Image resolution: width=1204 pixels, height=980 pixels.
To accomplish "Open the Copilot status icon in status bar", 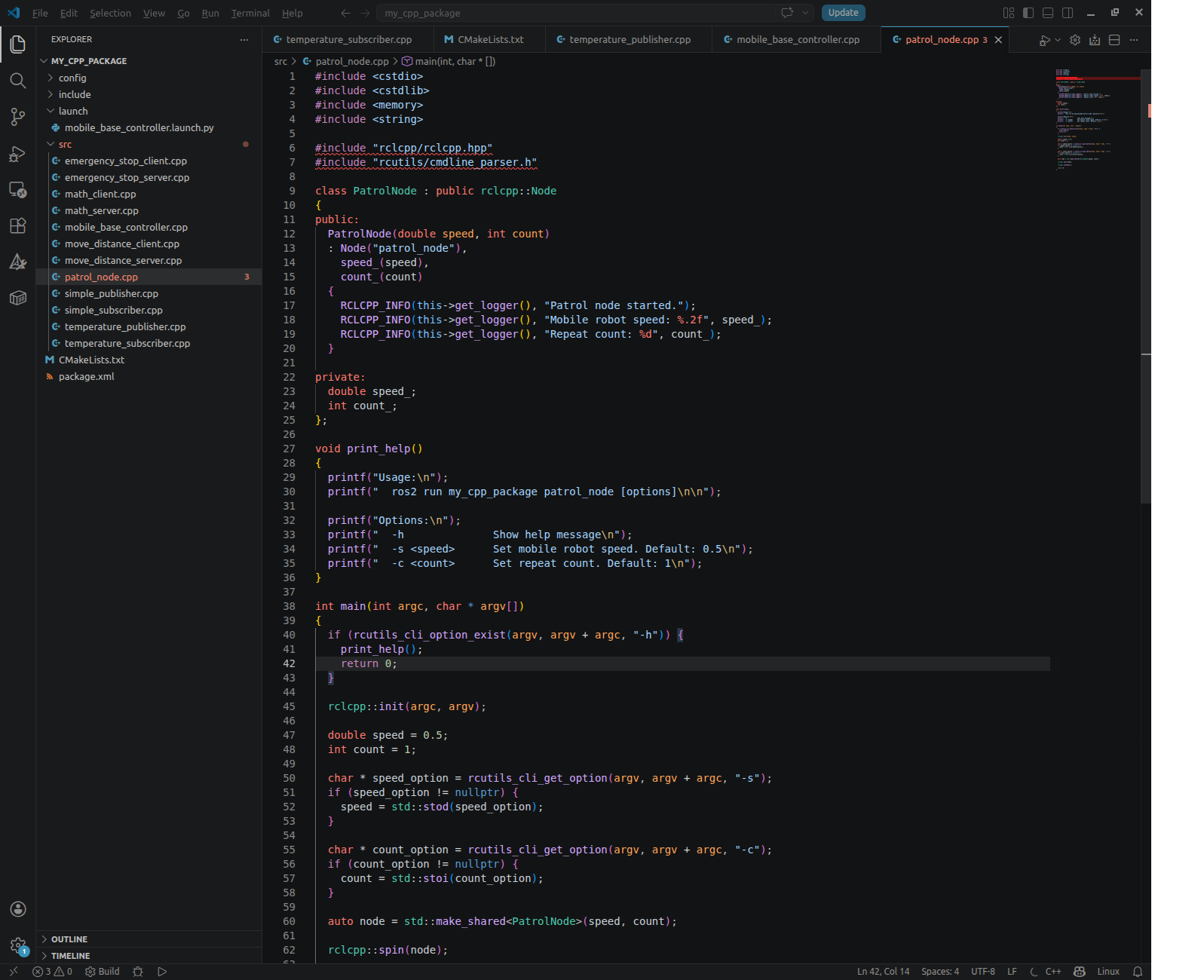I will [x=1079, y=972].
